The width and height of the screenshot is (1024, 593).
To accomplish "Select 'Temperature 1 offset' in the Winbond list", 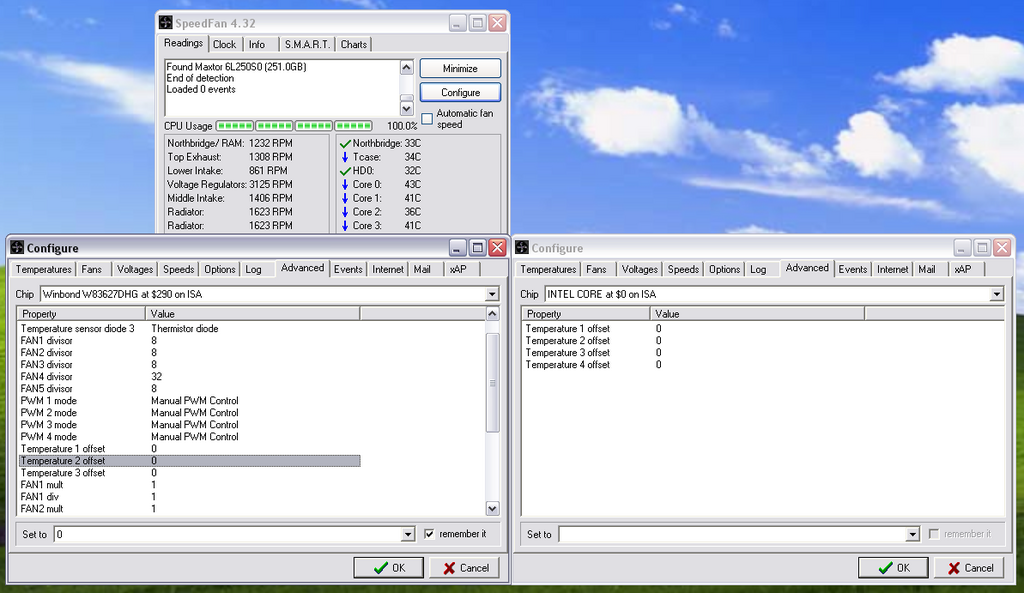I will pos(189,449).
